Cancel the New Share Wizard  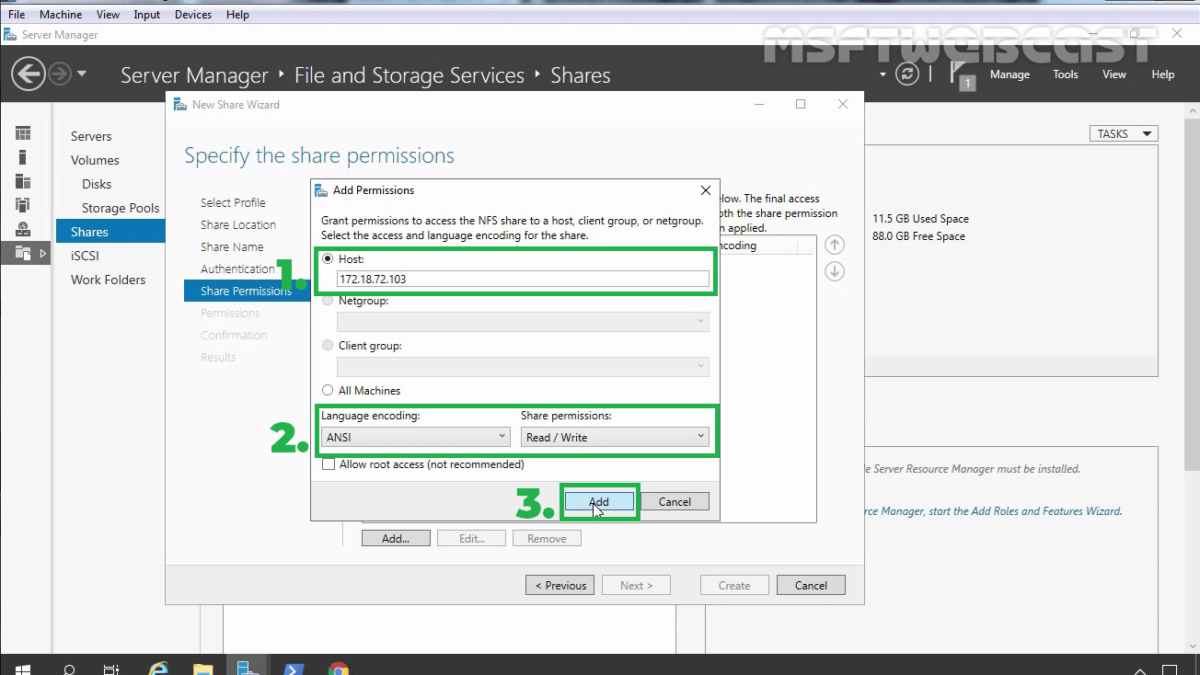tap(811, 585)
